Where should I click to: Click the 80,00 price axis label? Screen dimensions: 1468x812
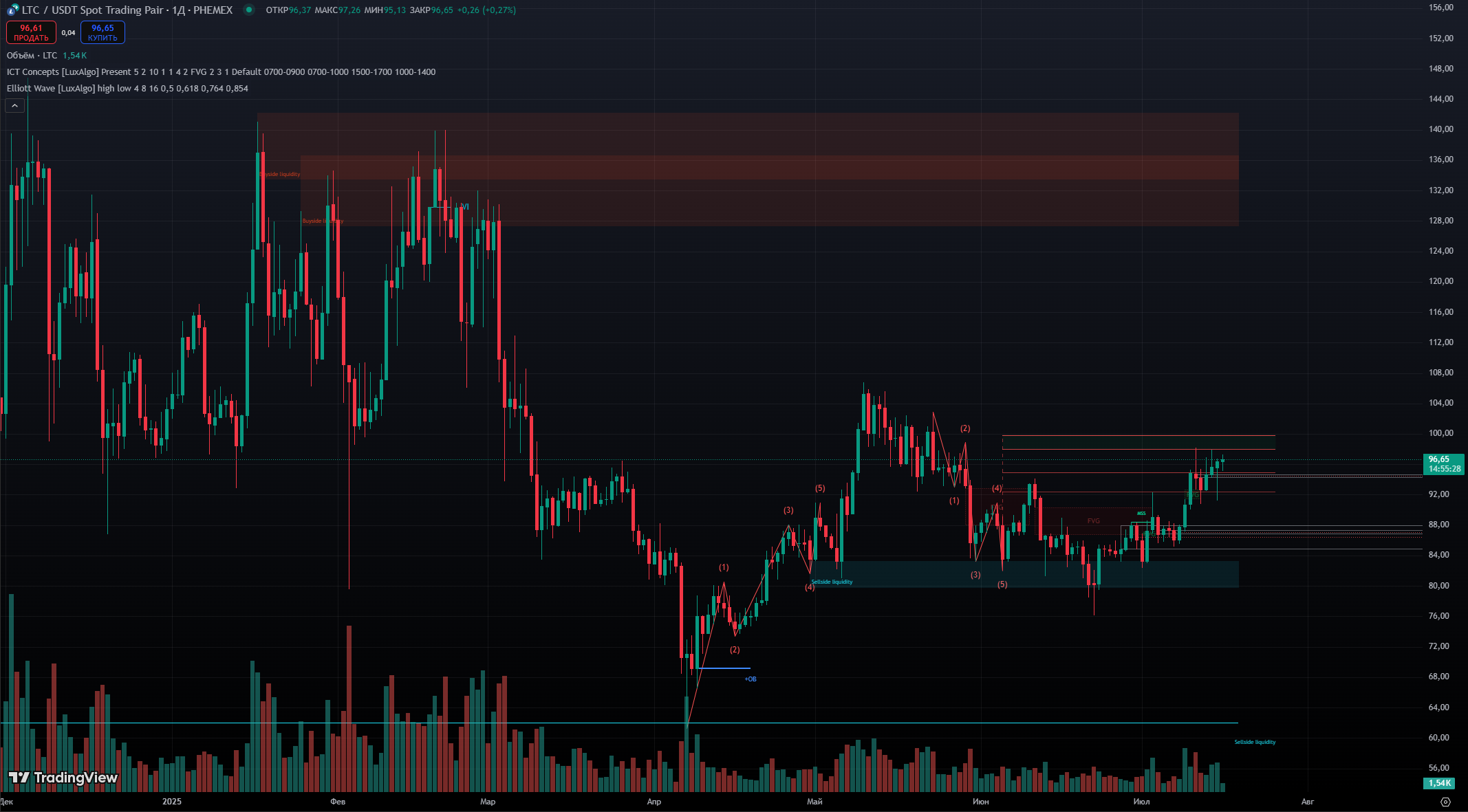click(x=1438, y=586)
